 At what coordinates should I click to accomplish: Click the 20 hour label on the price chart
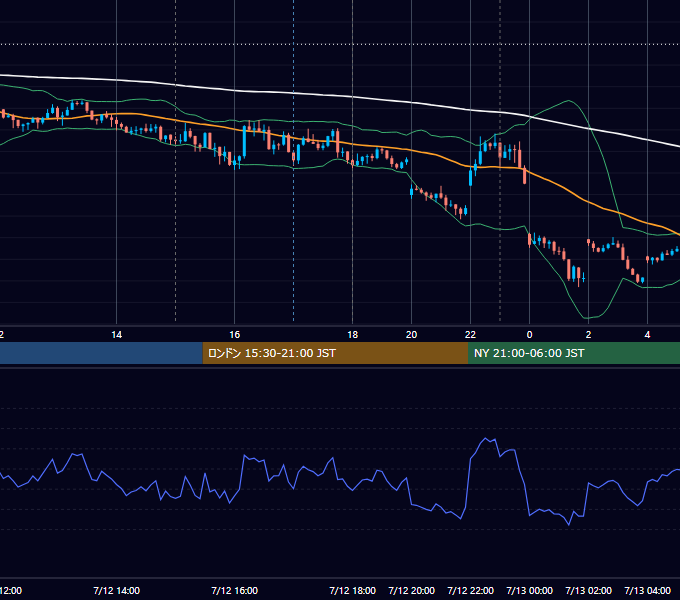point(412,335)
